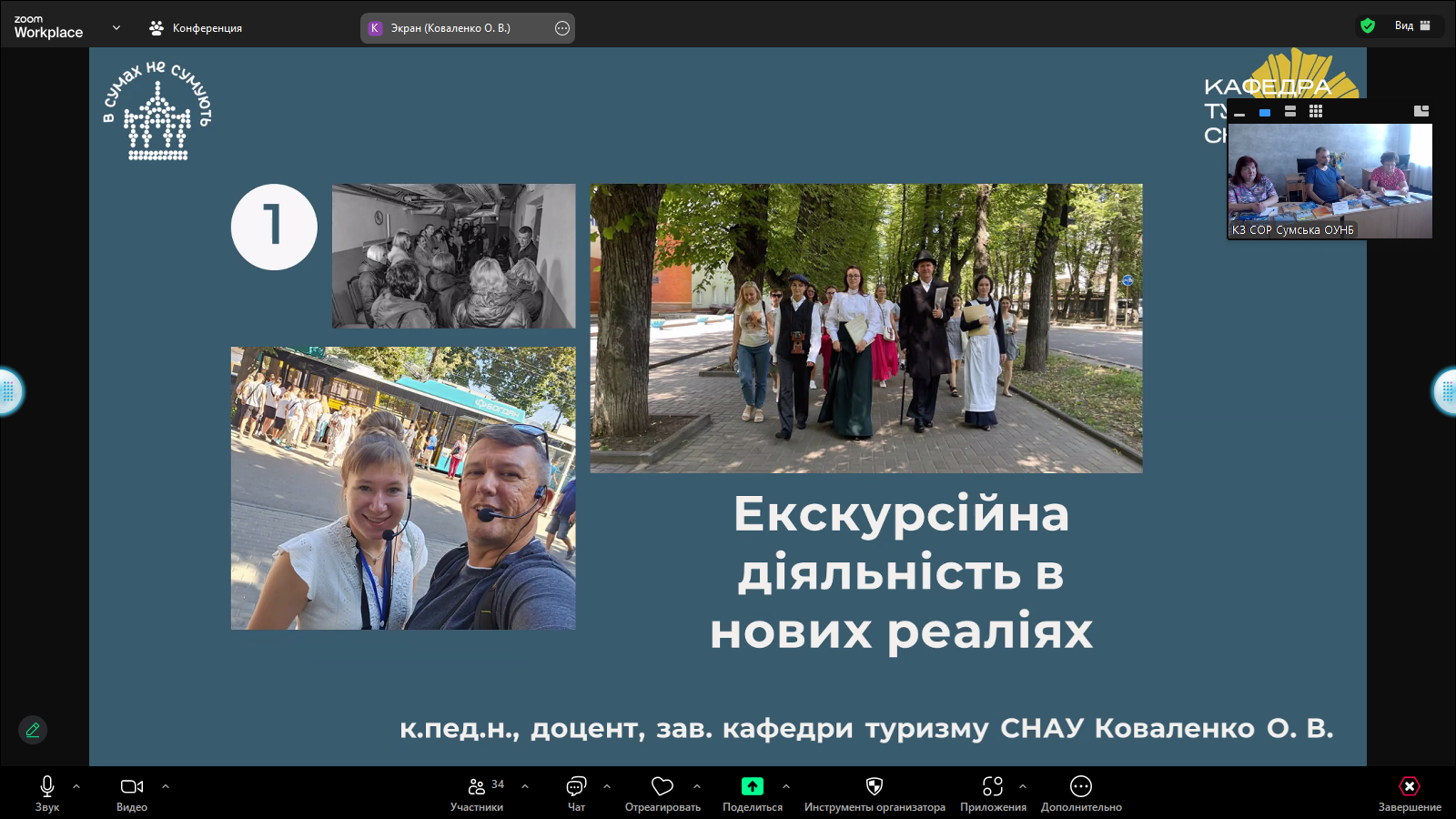
Task: Click the annotation pencil icon
Action: click(33, 730)
